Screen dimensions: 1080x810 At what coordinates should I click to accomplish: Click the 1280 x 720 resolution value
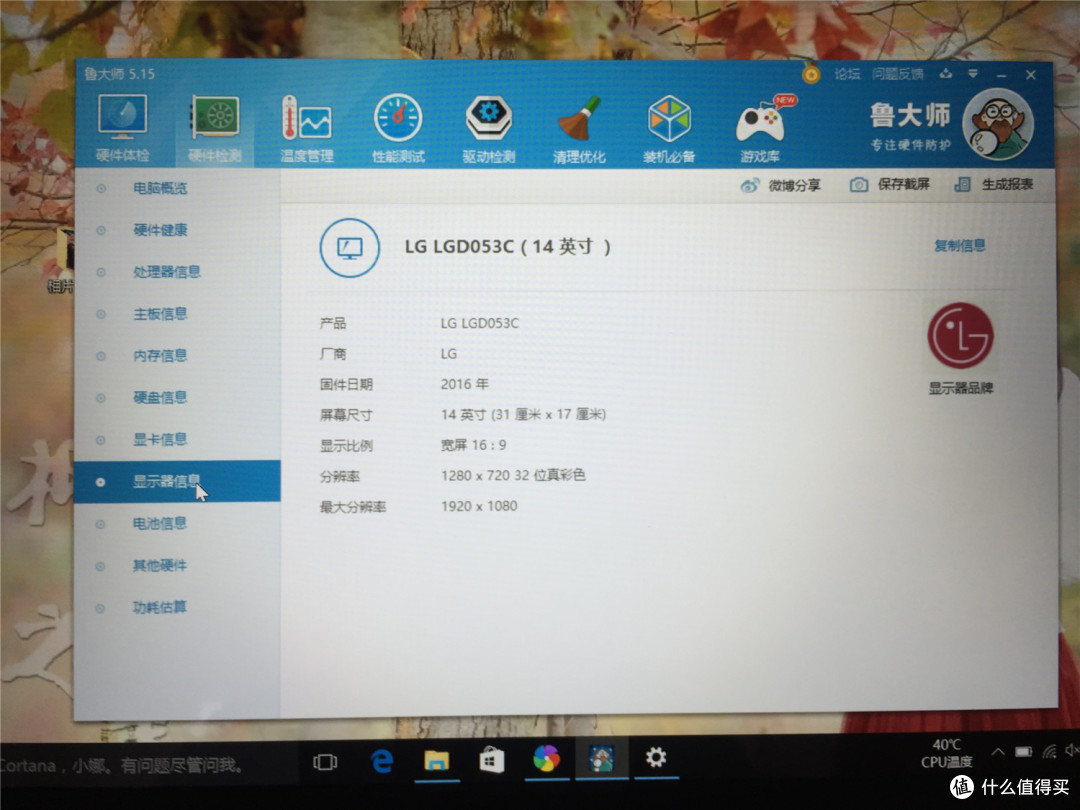click(513, 475)
